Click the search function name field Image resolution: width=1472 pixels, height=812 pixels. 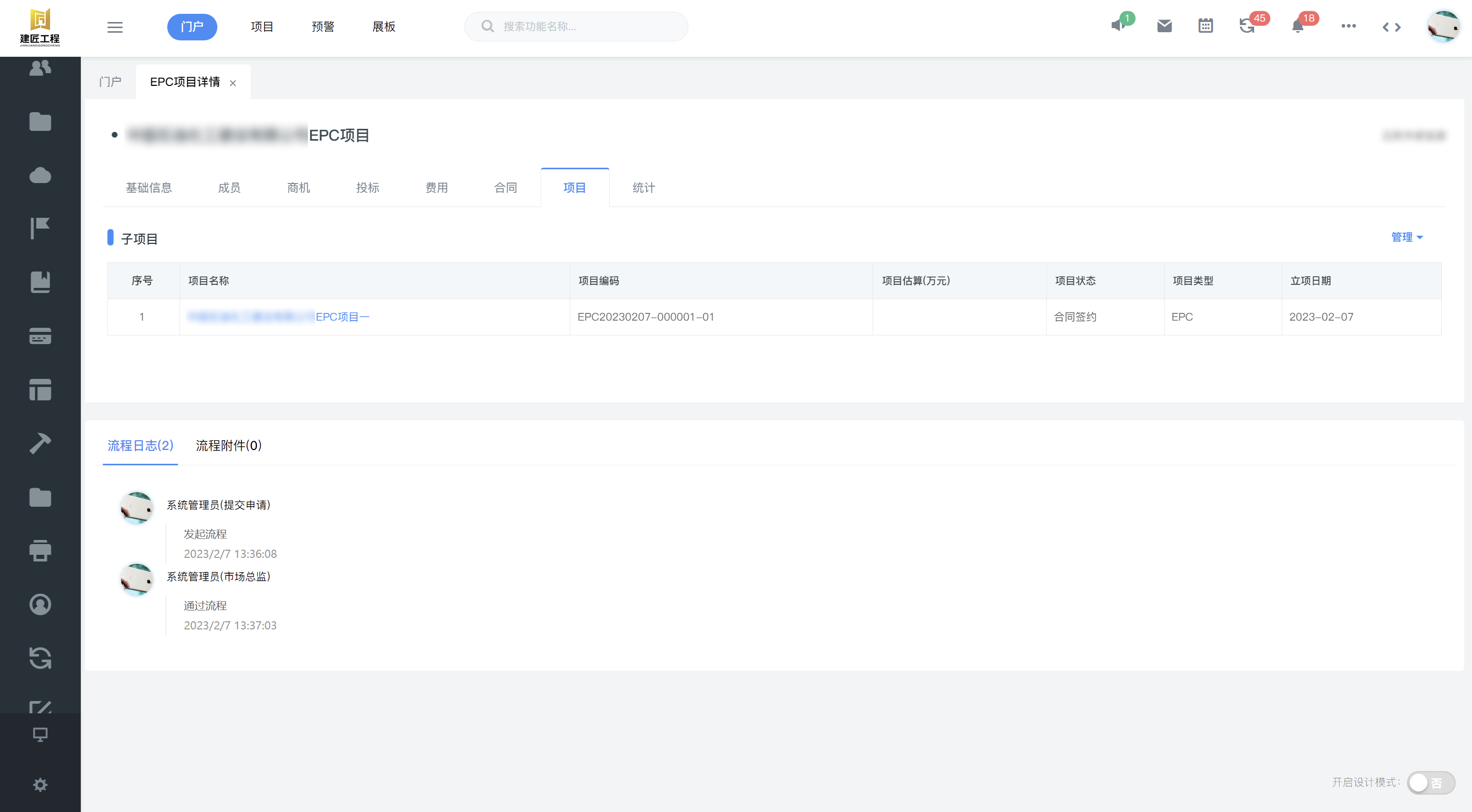tap(583, 27)
